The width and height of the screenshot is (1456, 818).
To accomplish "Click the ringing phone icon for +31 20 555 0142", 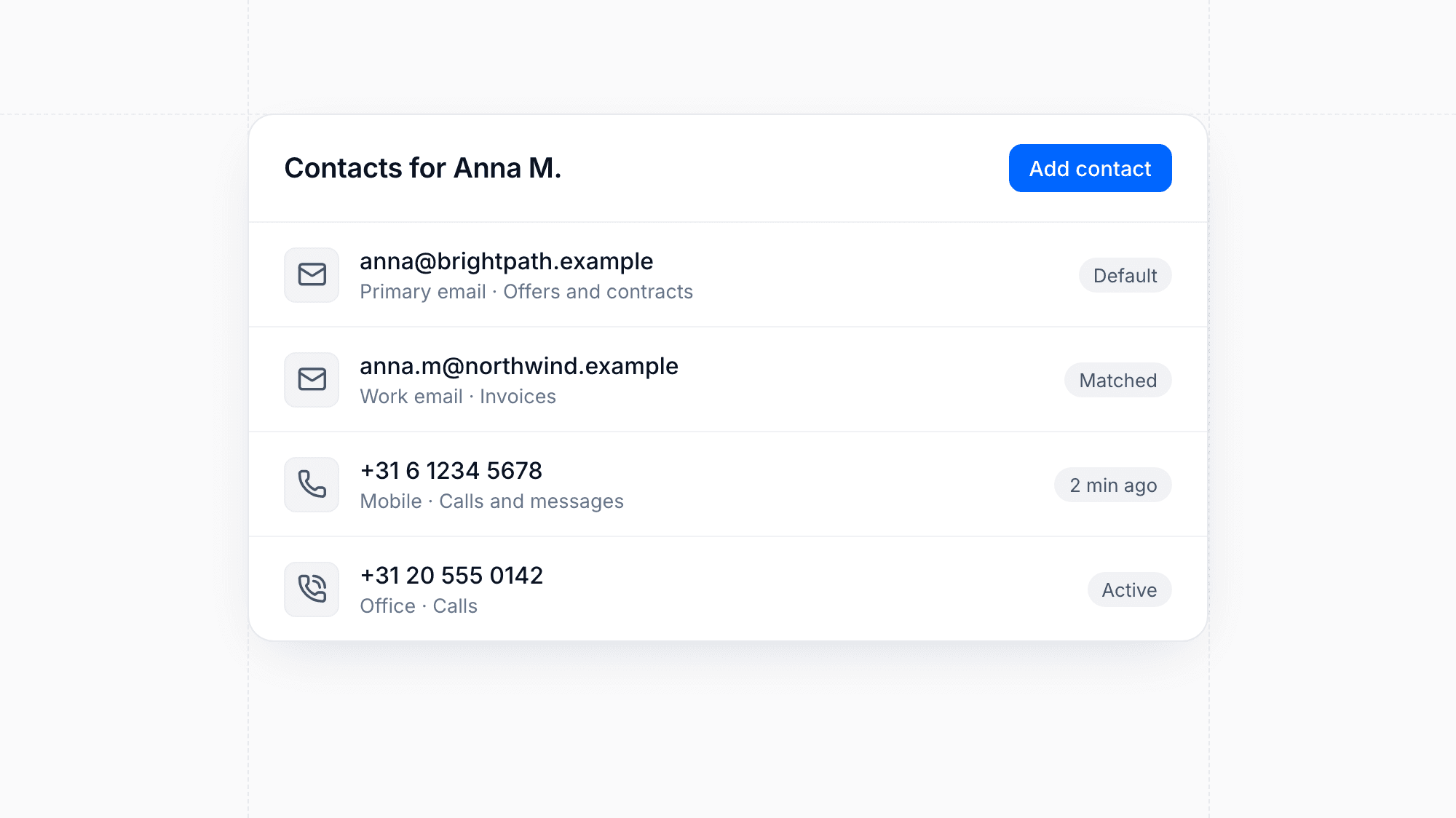I will pos(312,589).
